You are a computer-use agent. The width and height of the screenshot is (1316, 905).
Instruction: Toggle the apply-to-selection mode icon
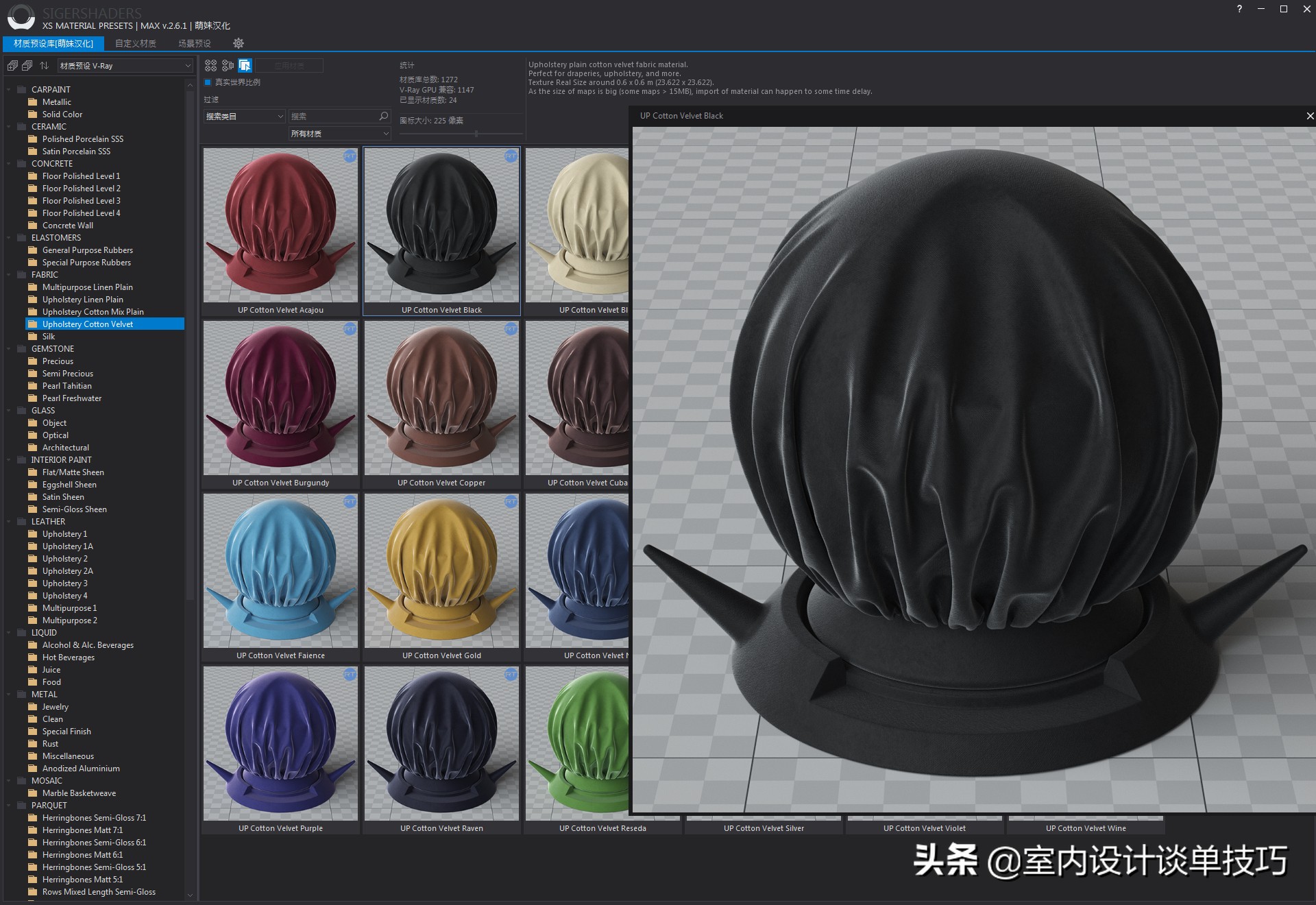pyautogui.click(x=244, y=65)
